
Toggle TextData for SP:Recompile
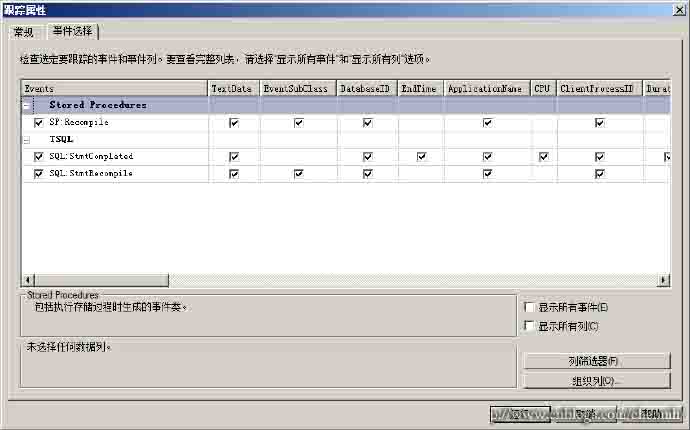pos(234,123)
